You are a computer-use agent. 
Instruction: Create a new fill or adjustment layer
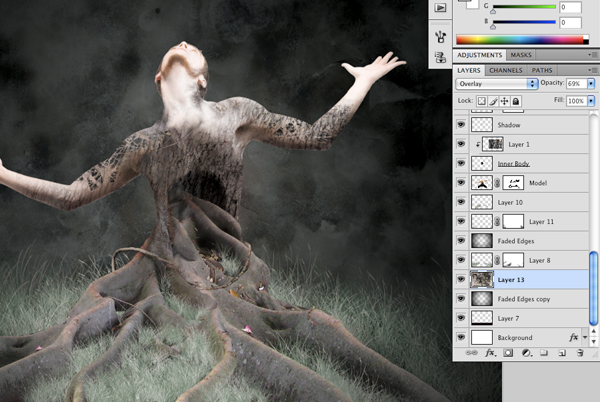pos(527,353)
